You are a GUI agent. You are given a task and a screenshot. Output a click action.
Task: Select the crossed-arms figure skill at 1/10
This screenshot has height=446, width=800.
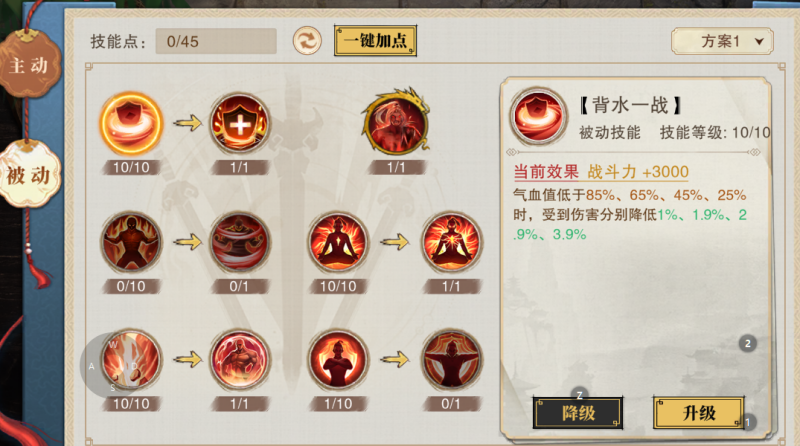[338, 360]
